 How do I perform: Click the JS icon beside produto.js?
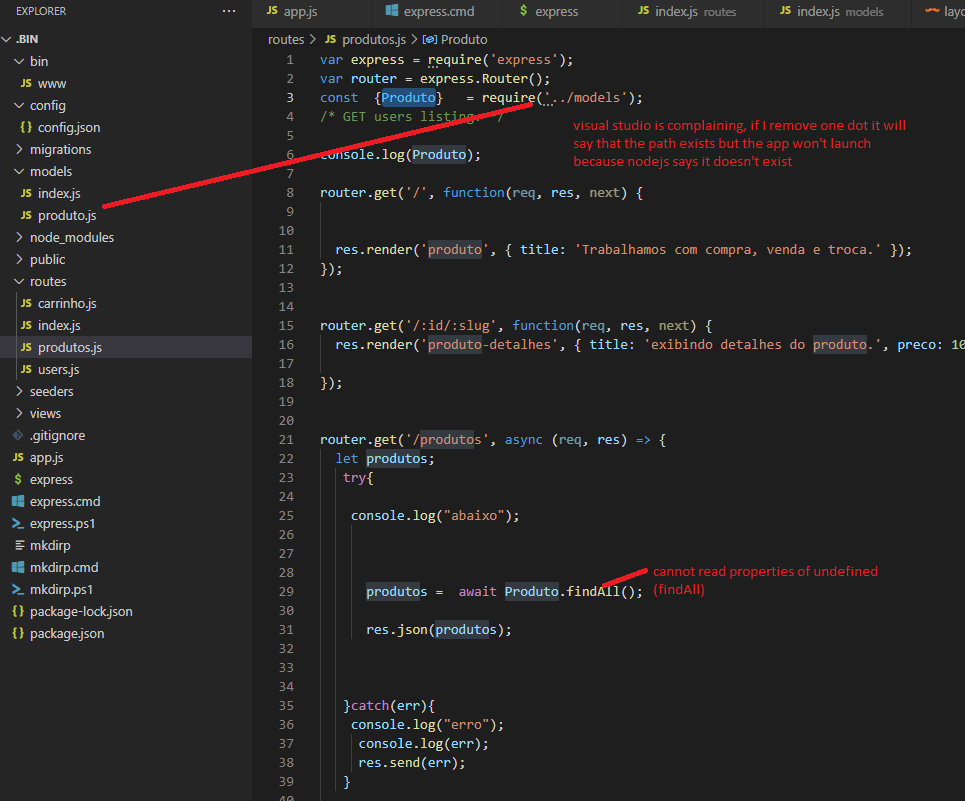[x=26, y=215]
